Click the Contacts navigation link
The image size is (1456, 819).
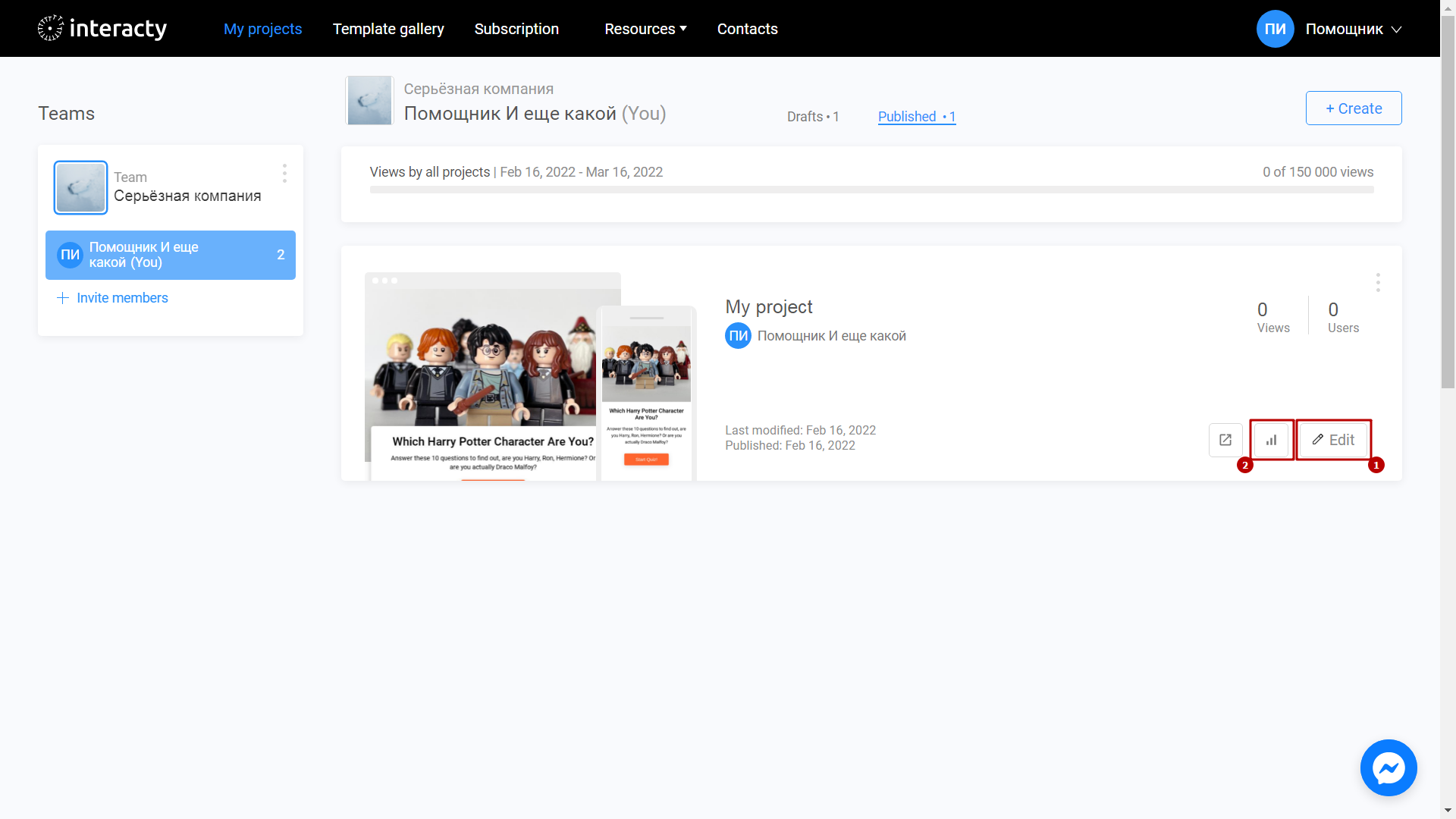747,29
